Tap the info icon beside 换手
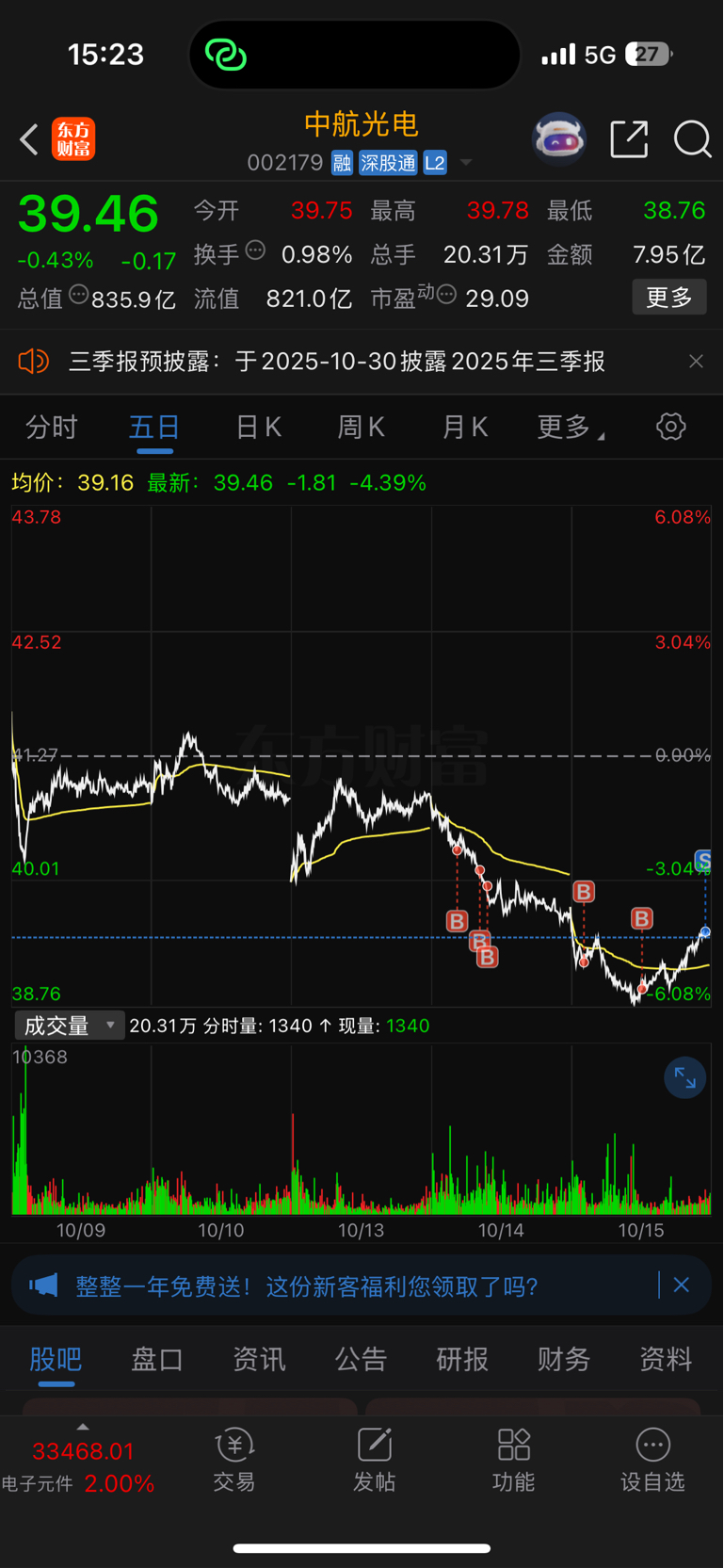The image size is (724, 1568). [x=255, y=251]
